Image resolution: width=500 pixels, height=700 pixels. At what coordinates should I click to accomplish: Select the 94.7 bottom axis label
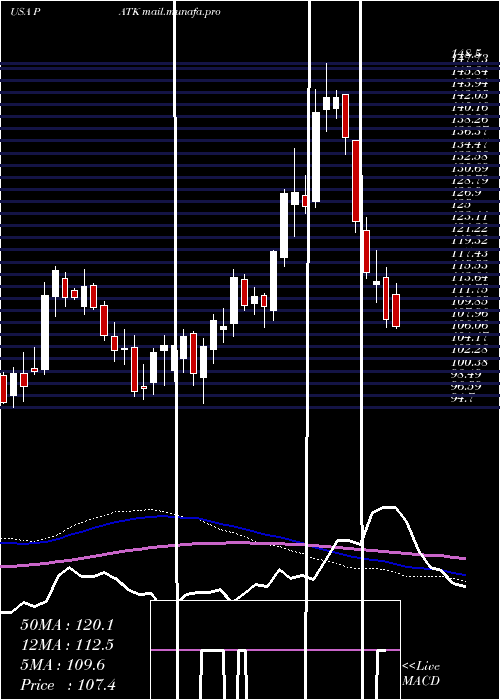tap(464, 399)
